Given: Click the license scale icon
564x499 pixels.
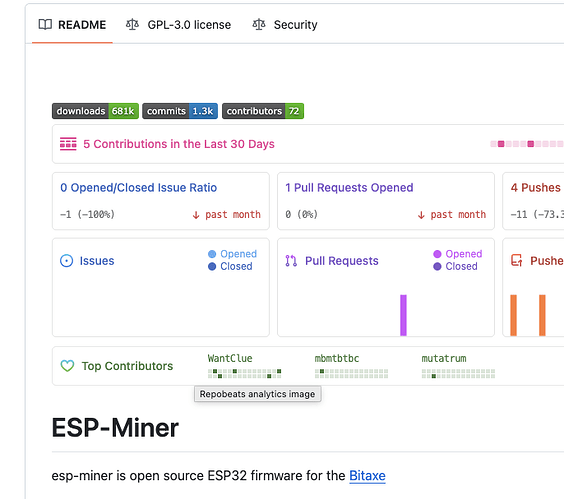Looking at the screenshot, I should tap(132, 24).
